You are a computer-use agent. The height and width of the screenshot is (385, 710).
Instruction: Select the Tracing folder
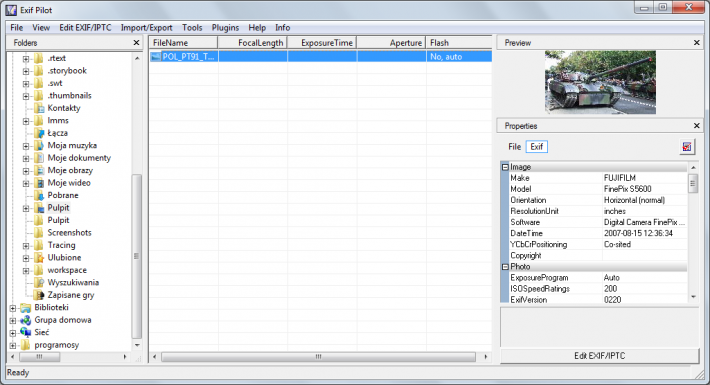coord(62,245)
